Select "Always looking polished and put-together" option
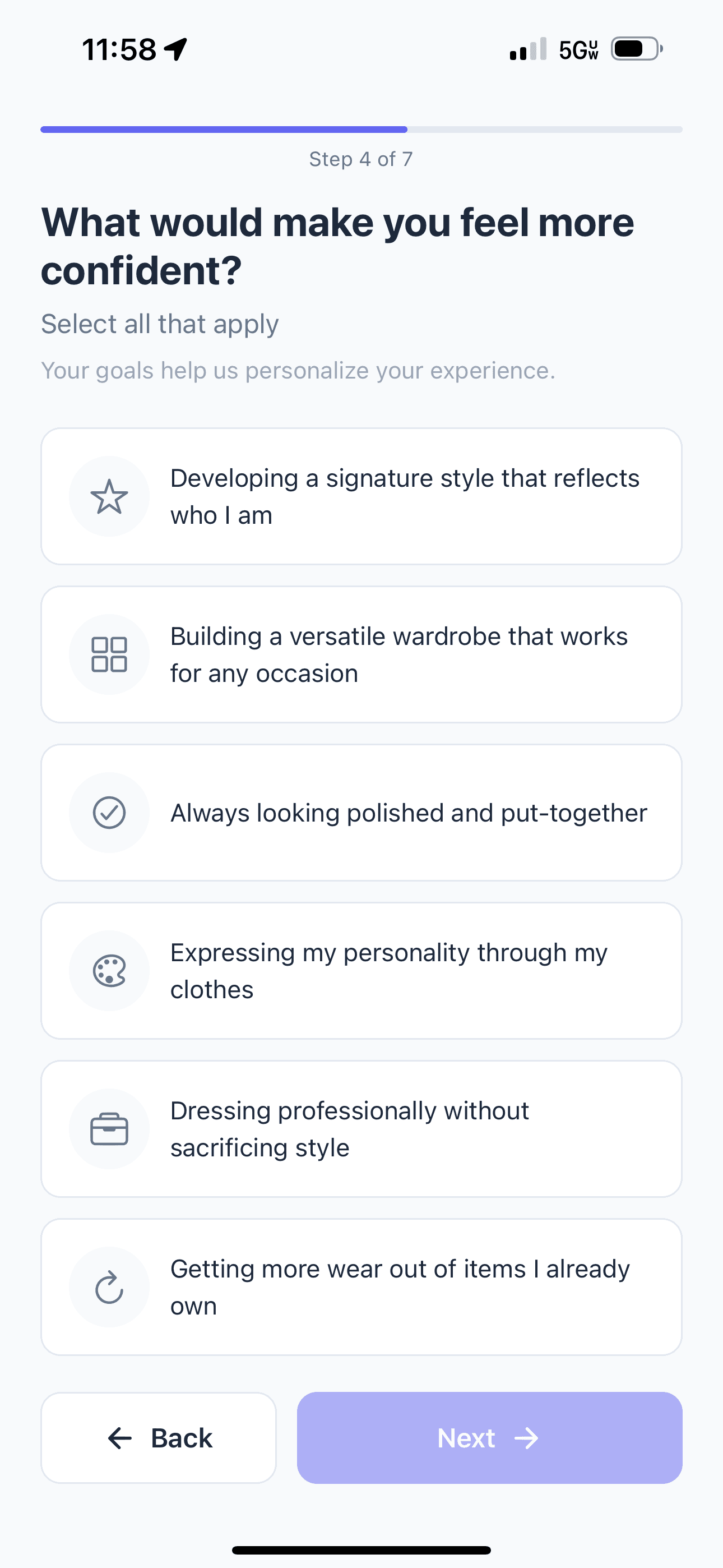The width and height of the screenshot is (723, 1568). pyautogui.click(x=409, y=813)
